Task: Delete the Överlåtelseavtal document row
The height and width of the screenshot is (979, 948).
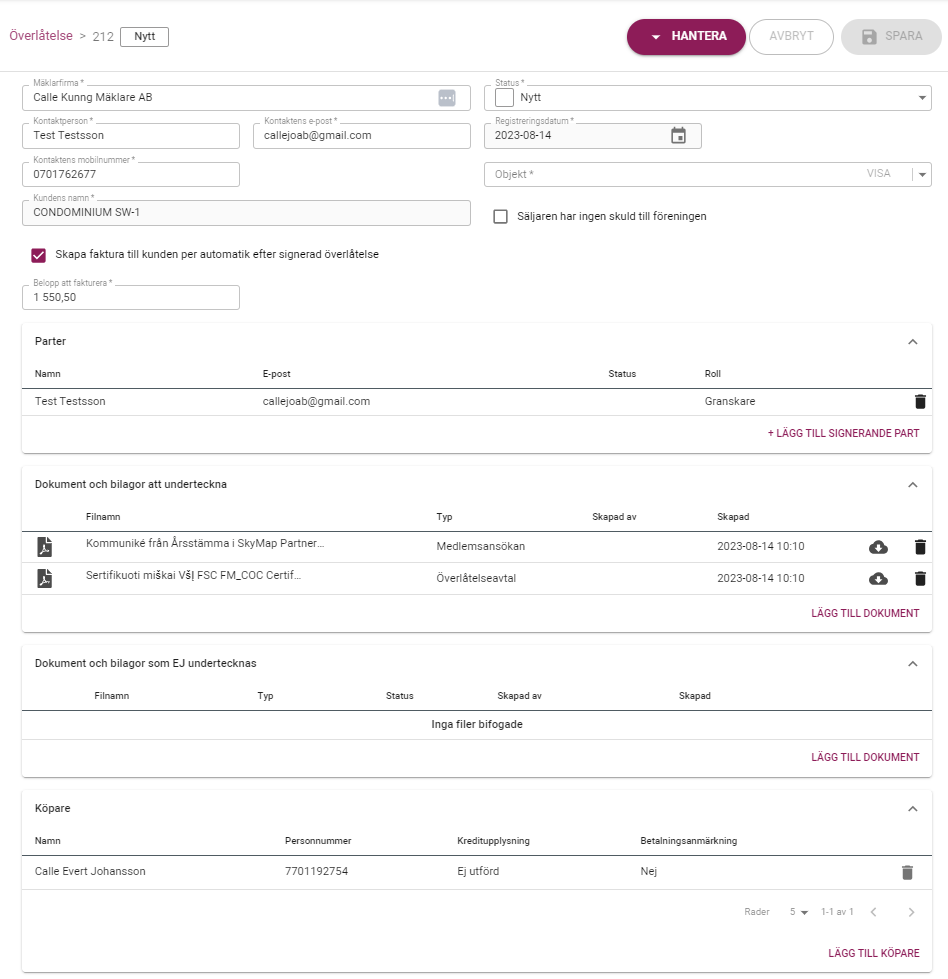Action: (920, 579)
